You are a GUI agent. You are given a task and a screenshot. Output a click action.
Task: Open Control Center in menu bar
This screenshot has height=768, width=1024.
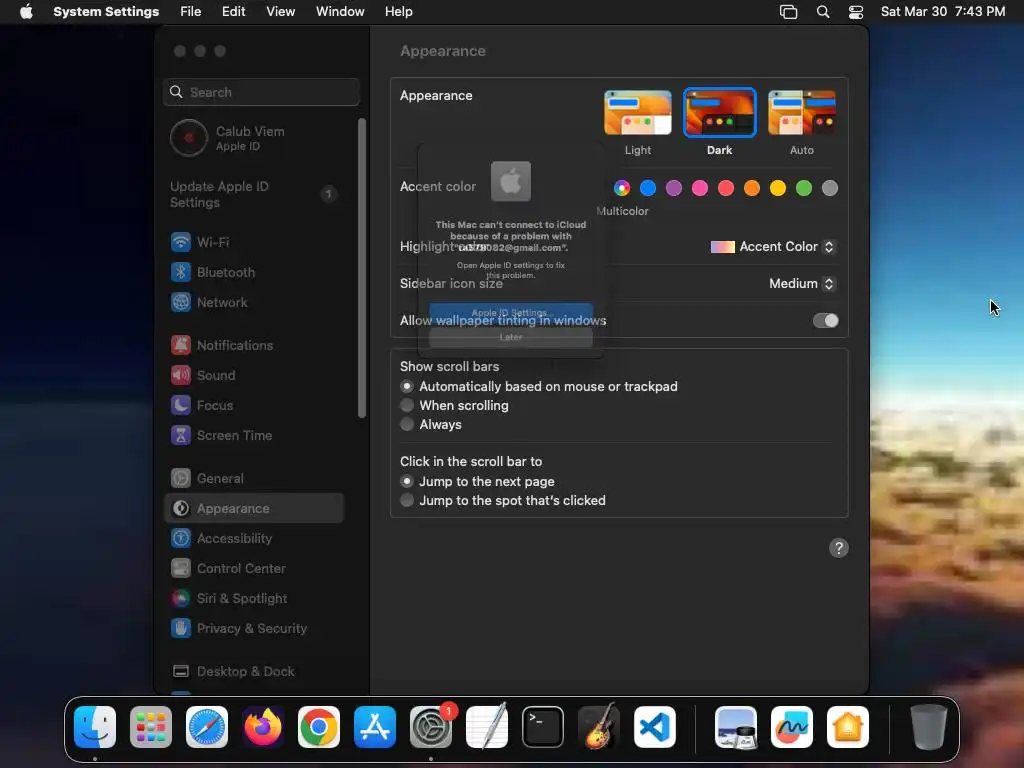click(x=856, y=12)
